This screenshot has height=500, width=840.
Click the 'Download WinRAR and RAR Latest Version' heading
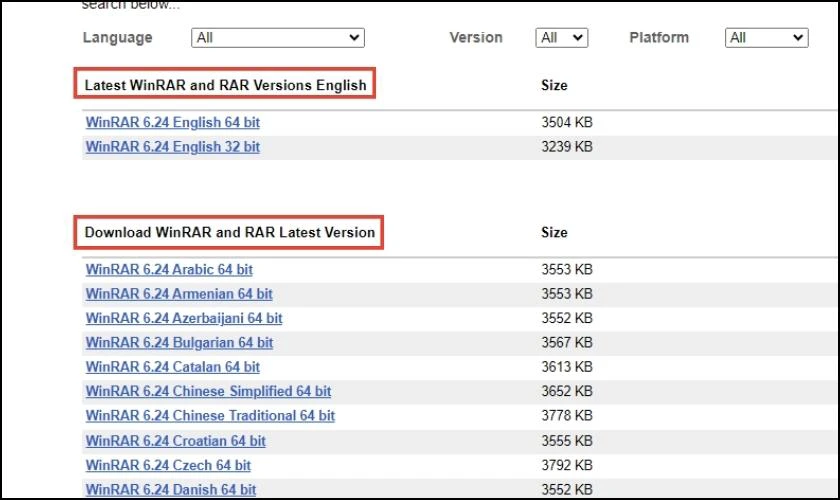(x=230, y=233)
